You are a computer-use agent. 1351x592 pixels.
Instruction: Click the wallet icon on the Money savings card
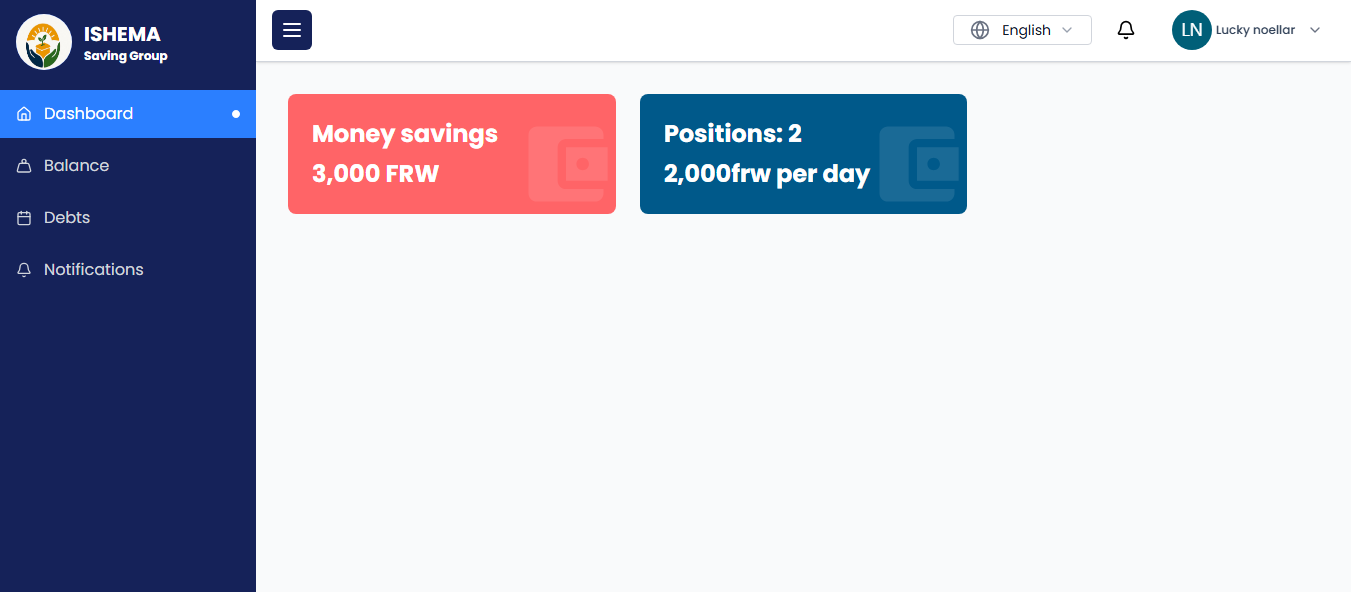[x=568, y=164]
